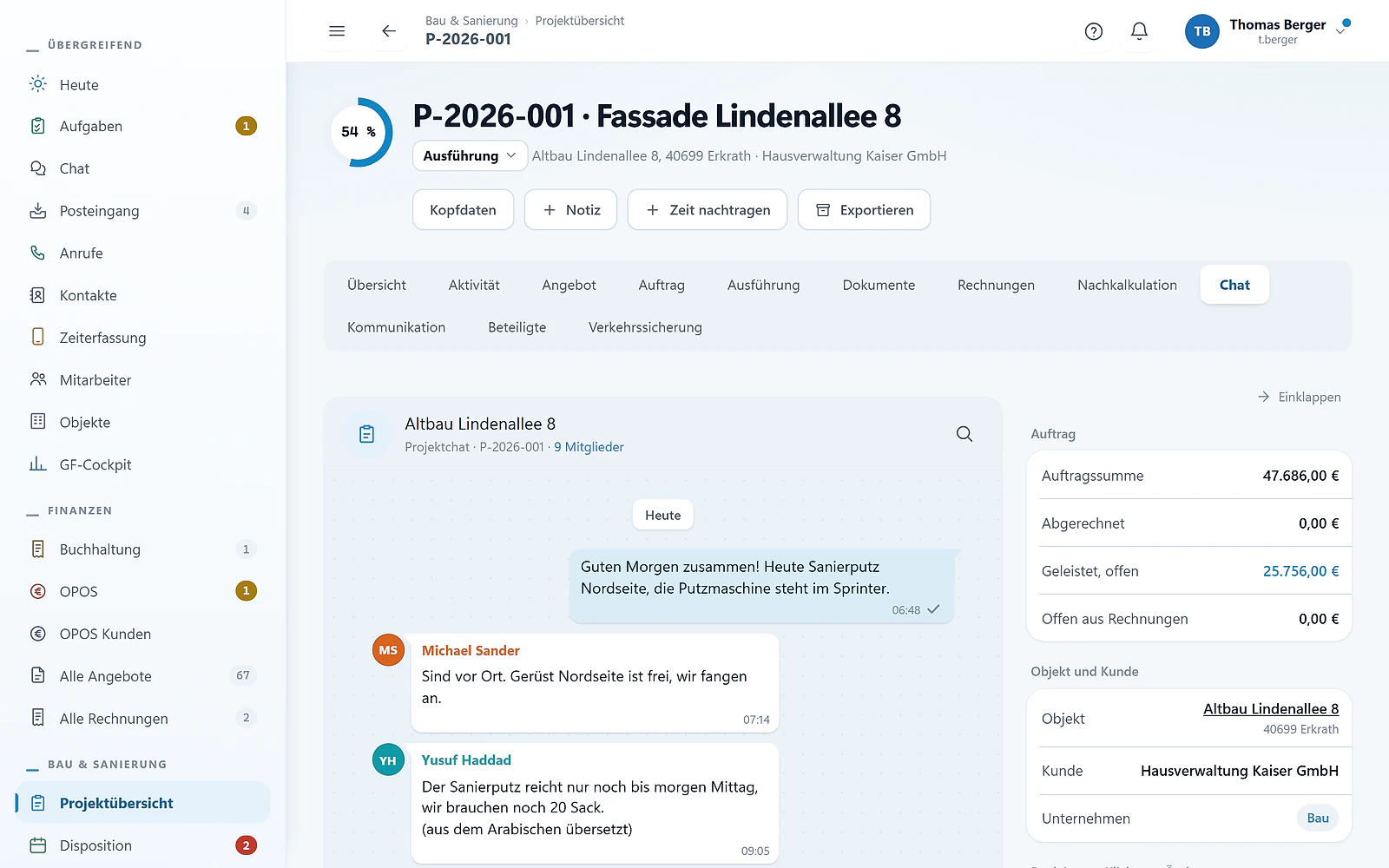The image size is (1389, 868).
Task: Open the Altbau Lindenallee 8 object link
Action: pos(1271,709)
